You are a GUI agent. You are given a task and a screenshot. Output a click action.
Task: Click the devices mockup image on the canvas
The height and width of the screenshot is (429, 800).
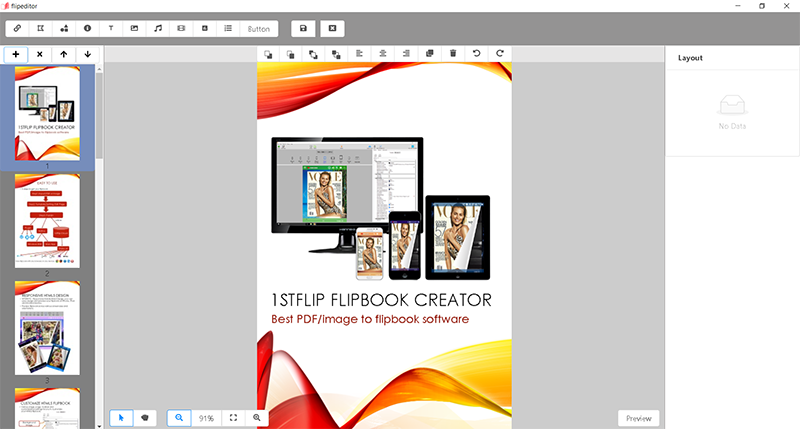[381, 209]
